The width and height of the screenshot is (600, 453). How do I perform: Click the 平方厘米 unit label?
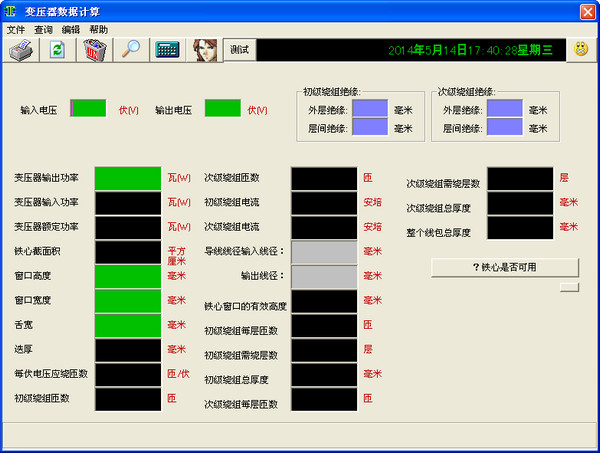(176, 256)
